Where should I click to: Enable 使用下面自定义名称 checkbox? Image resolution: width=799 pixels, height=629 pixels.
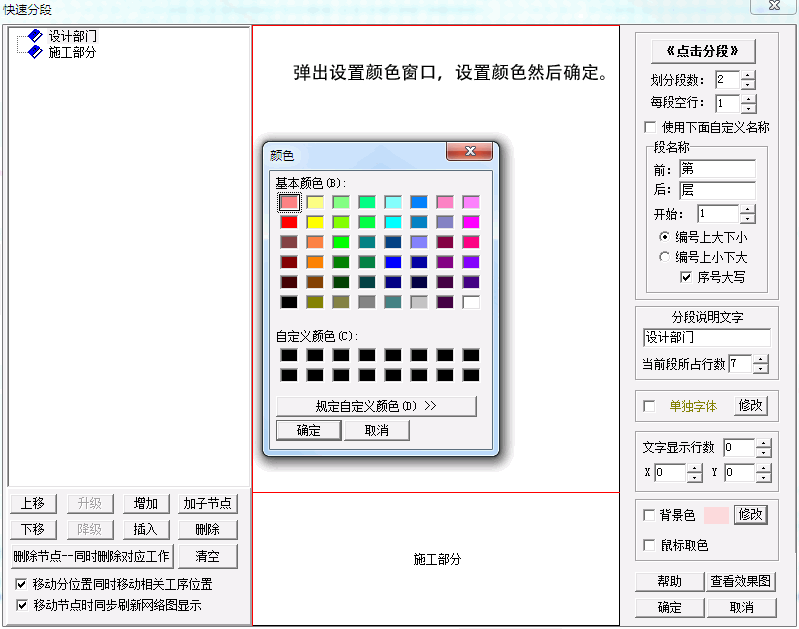click(651, 127)
